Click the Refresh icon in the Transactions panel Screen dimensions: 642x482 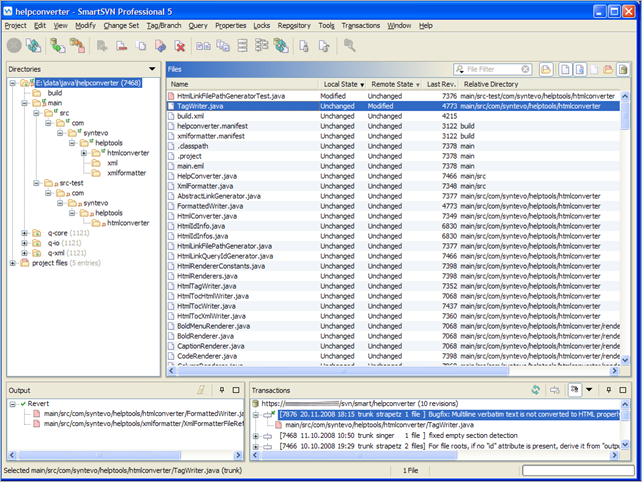click(536, 389)
